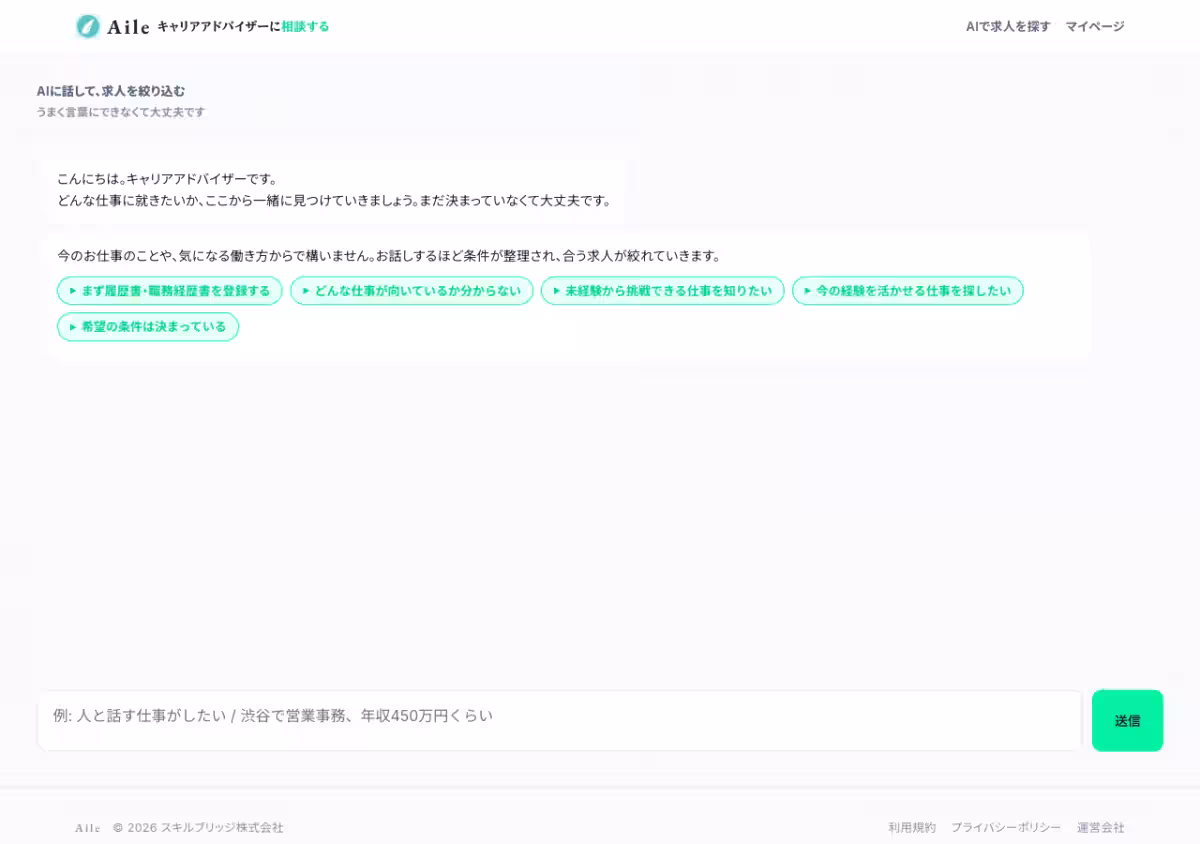Screen dimensions: 1200x844
Task: Click the 今のお仕事のことや message text
Action: pos(388,256)
